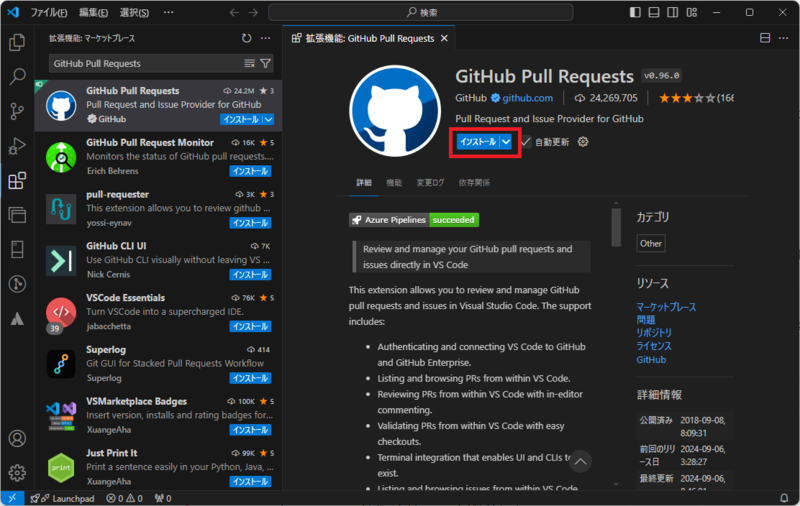This screenshot has height=506, width=800.
Task: Install the Superlog extension
Action: [x=250, y=378]
